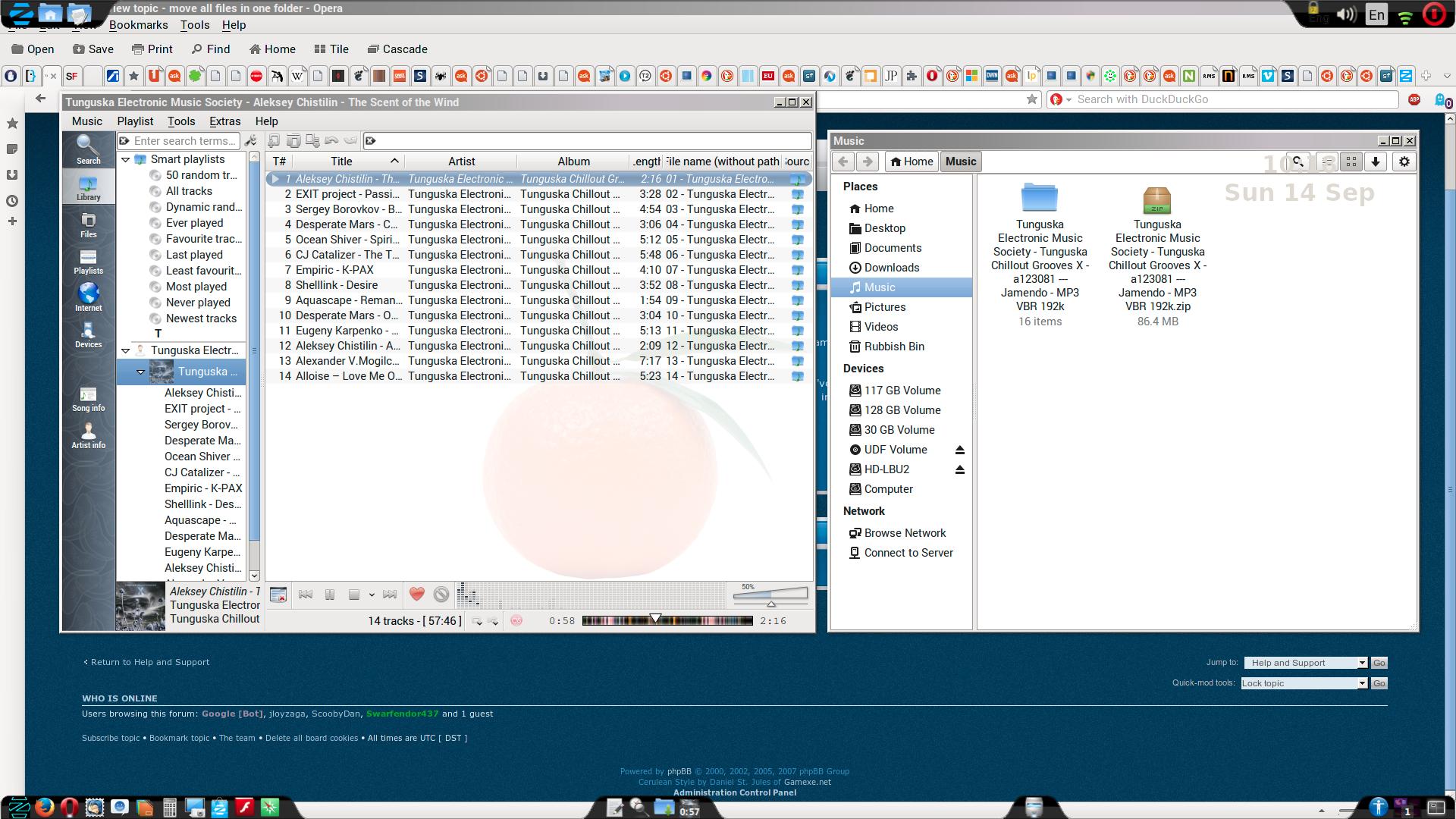Click the Enter search terms field

[179, 141]
